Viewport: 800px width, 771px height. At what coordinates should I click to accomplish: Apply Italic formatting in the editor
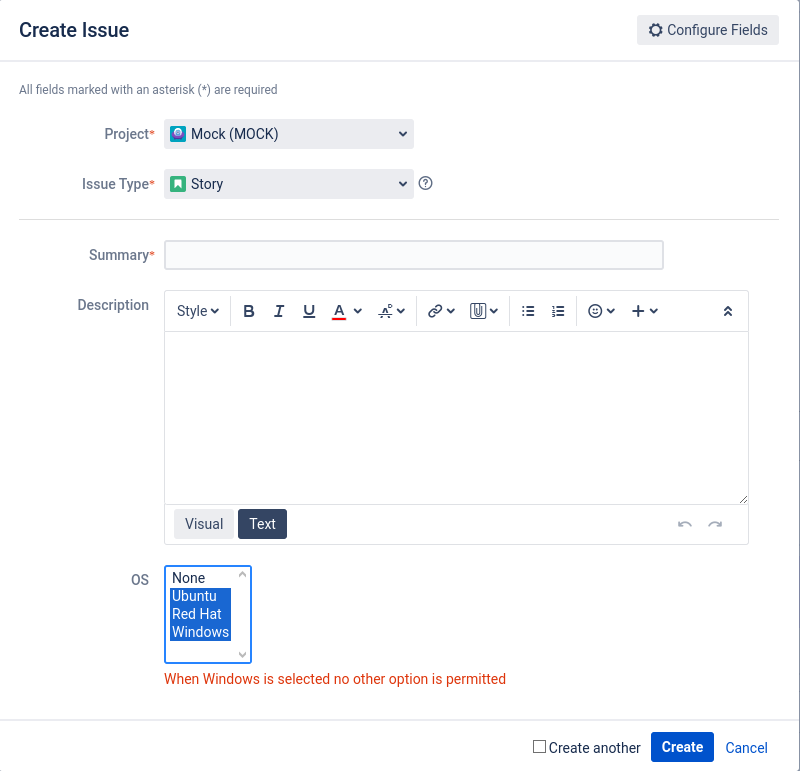pos(279,311)
